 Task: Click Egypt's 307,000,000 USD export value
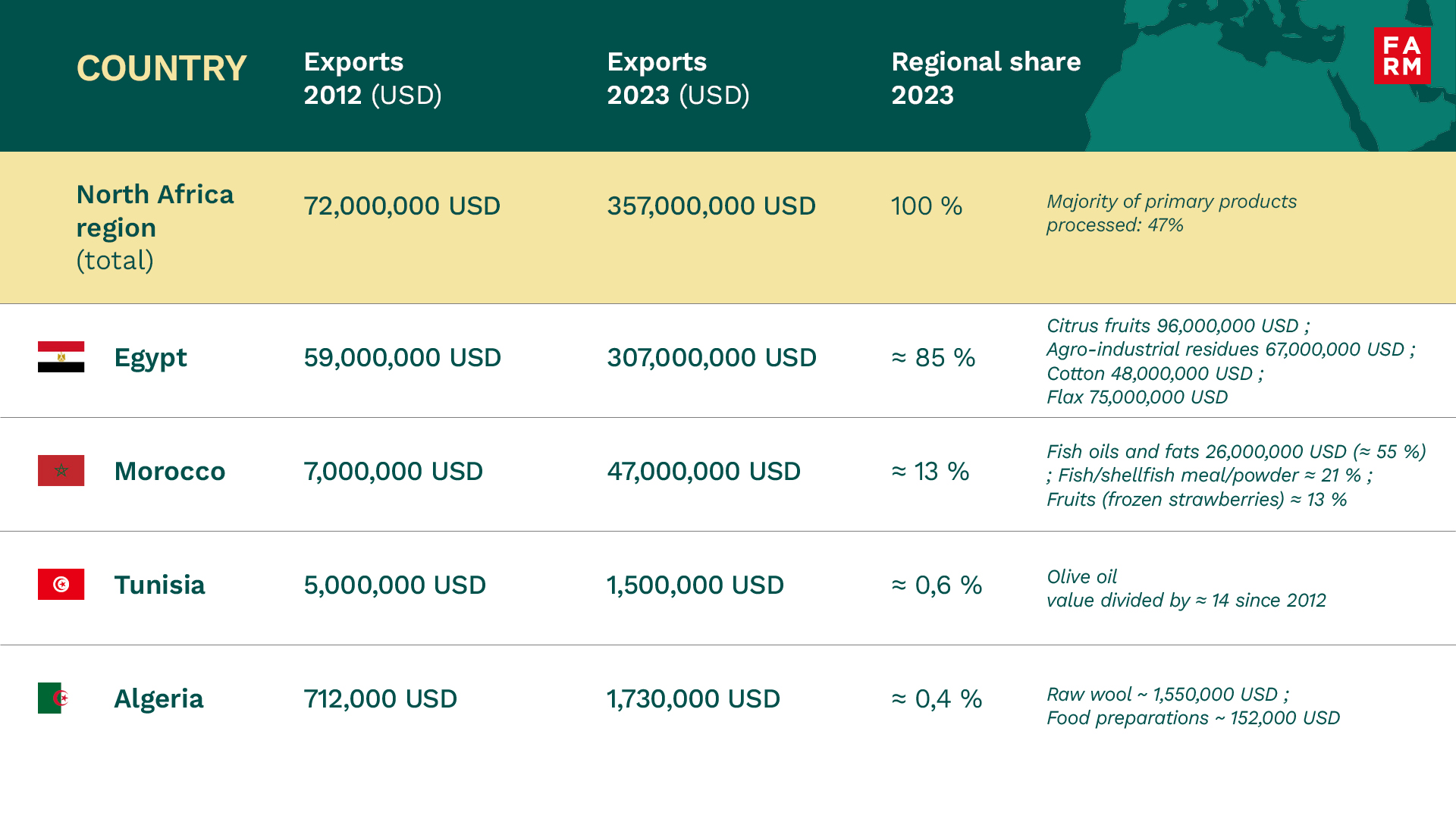(x=711, y=357)
